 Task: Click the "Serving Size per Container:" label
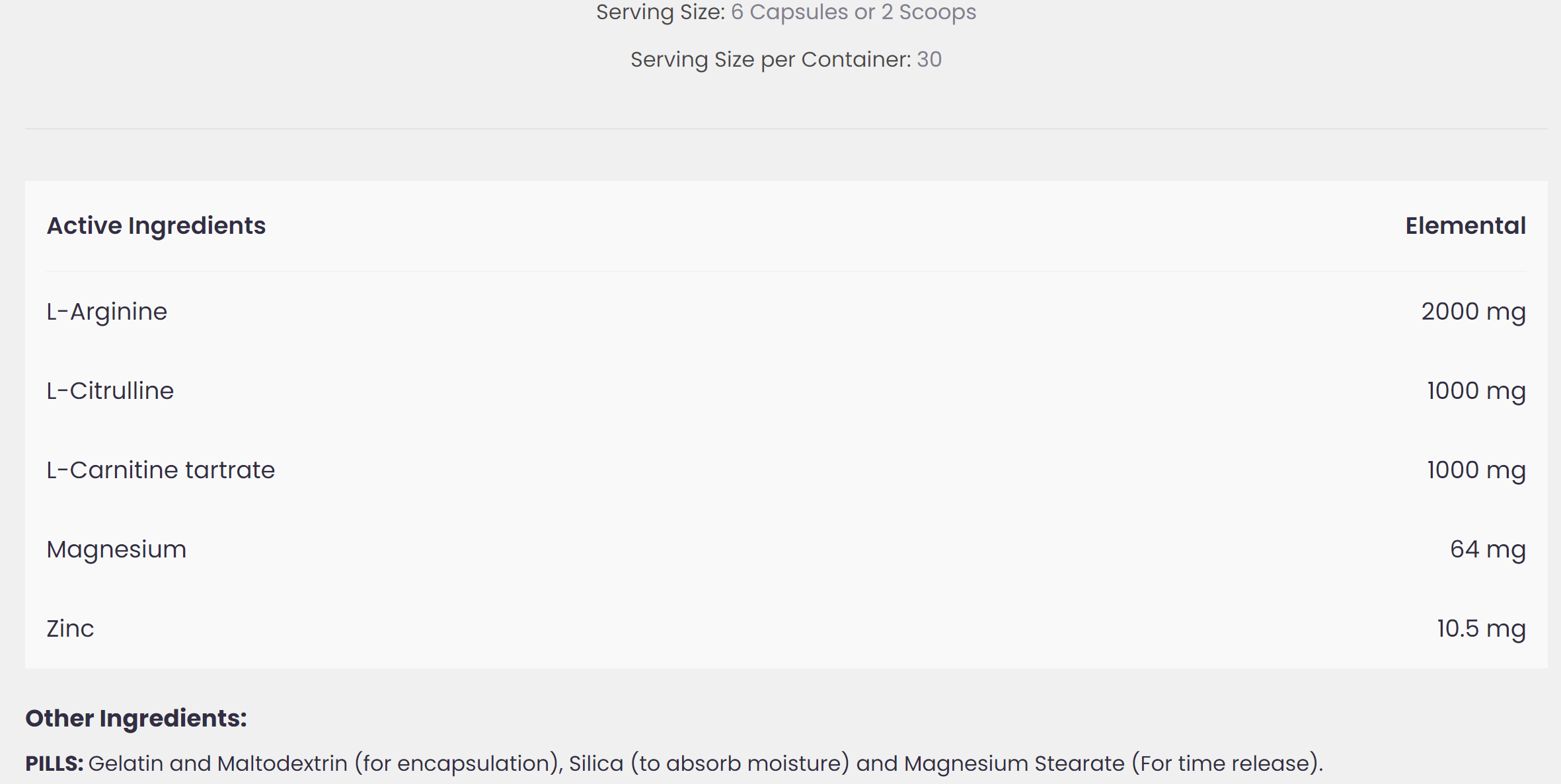pyautogui.click(x=771, y=59)
